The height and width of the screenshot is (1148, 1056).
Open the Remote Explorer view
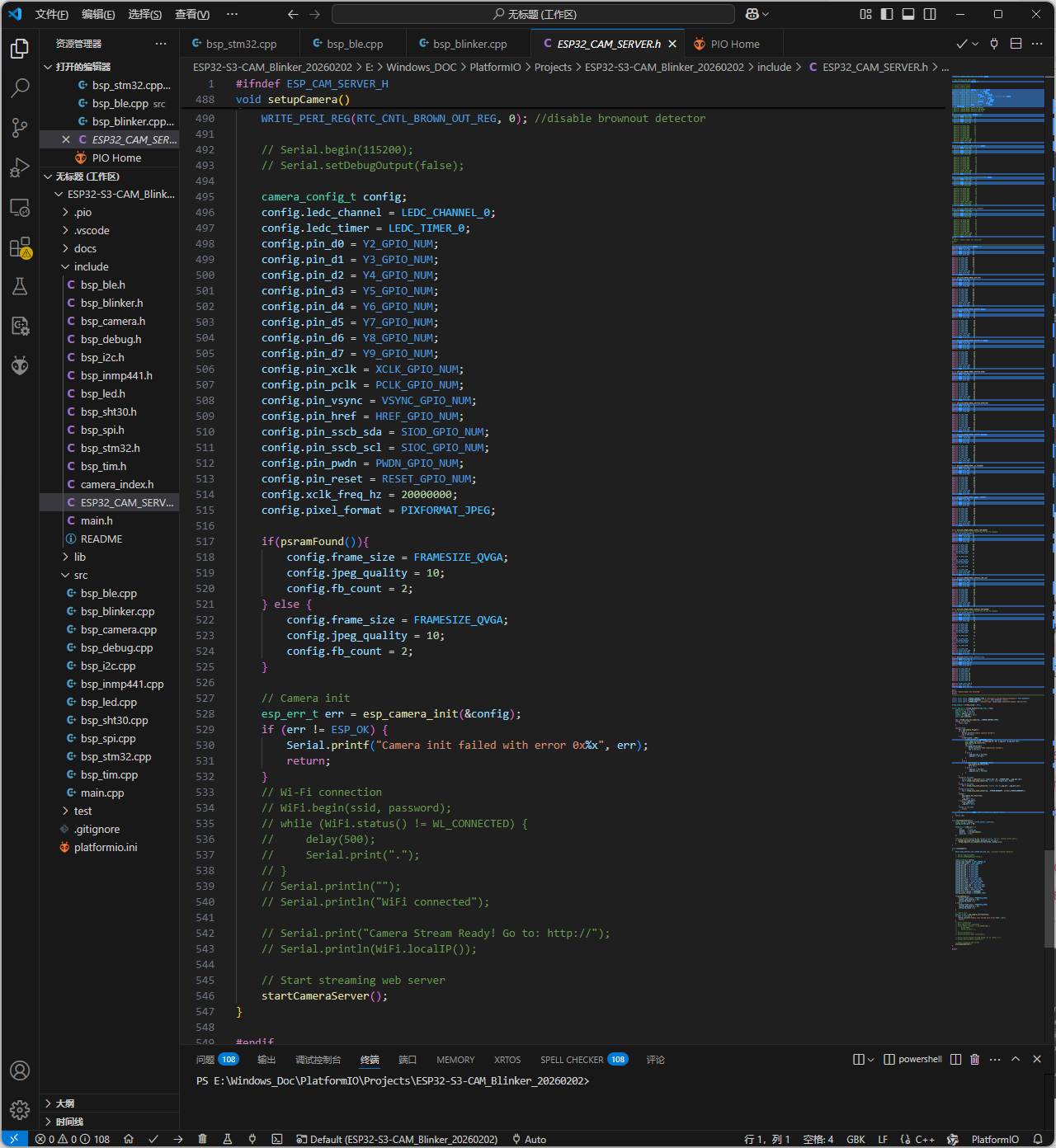20,207
